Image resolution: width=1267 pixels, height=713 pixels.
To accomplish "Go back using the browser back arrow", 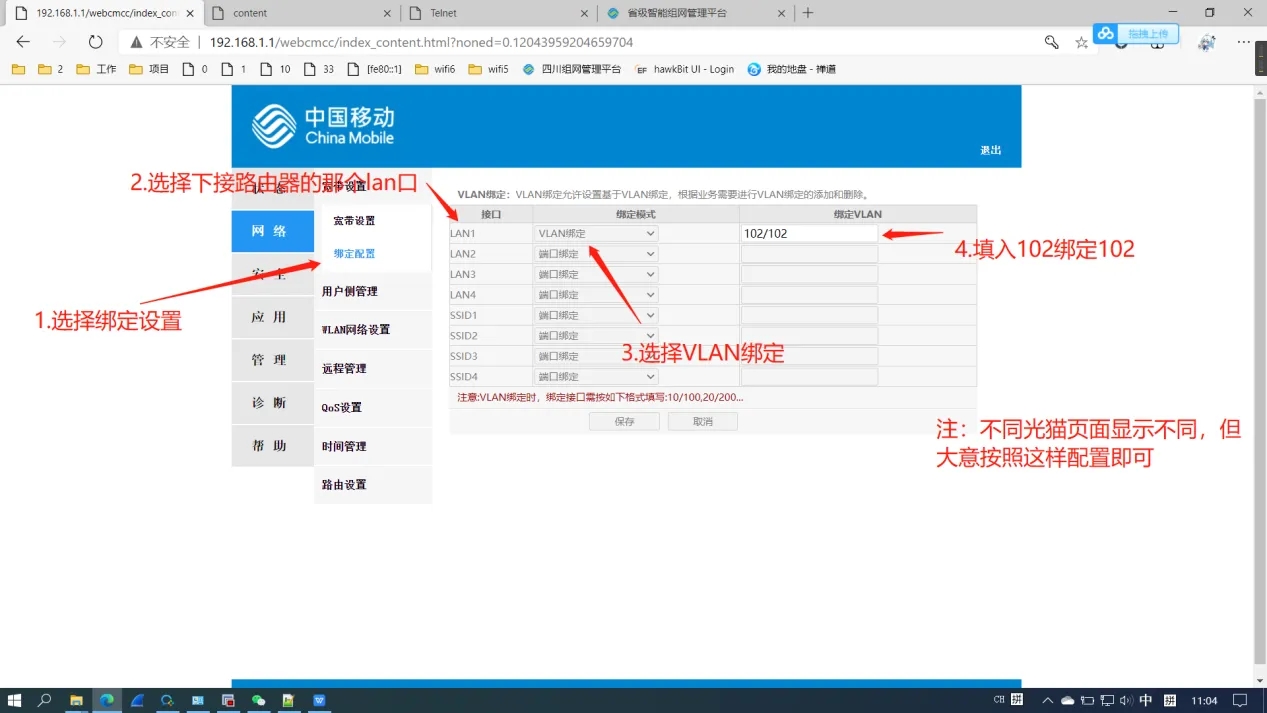I will (x=23, y=42).
